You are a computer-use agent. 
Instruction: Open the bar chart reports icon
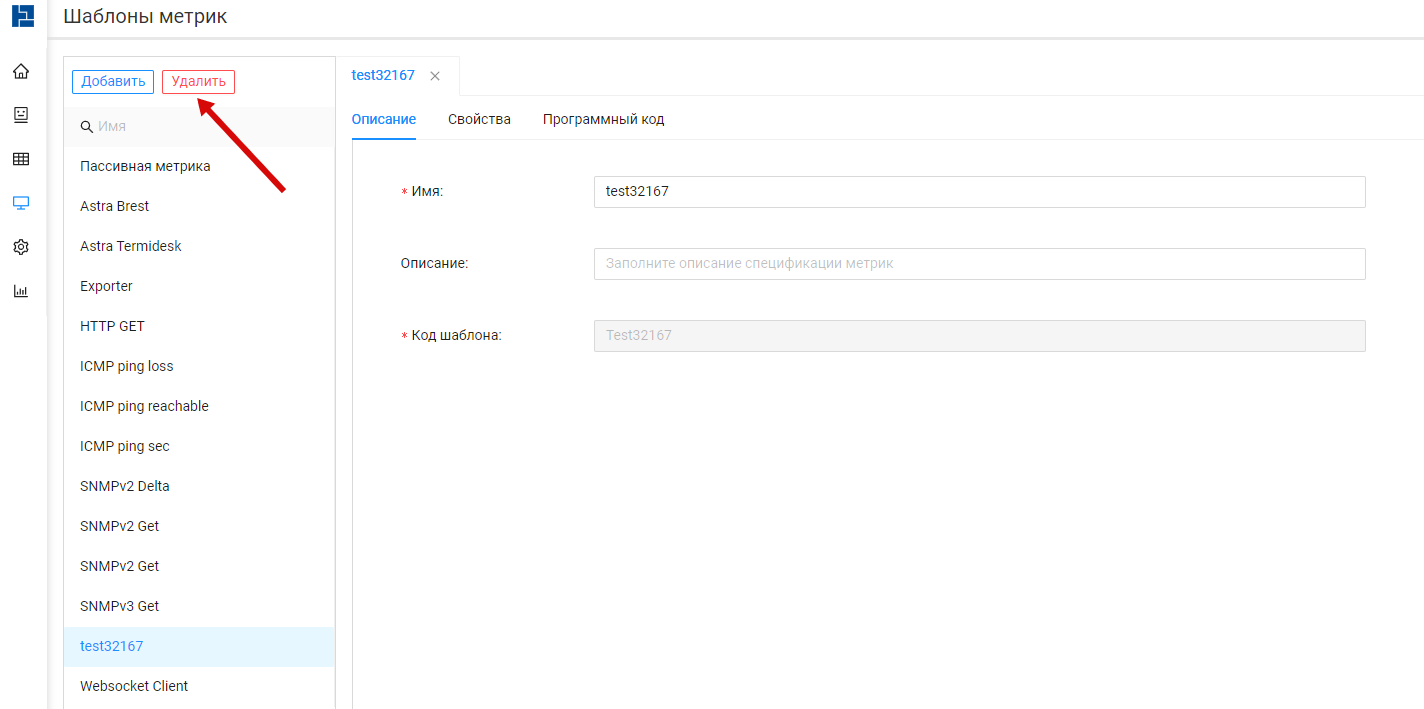tap(21, 291)
